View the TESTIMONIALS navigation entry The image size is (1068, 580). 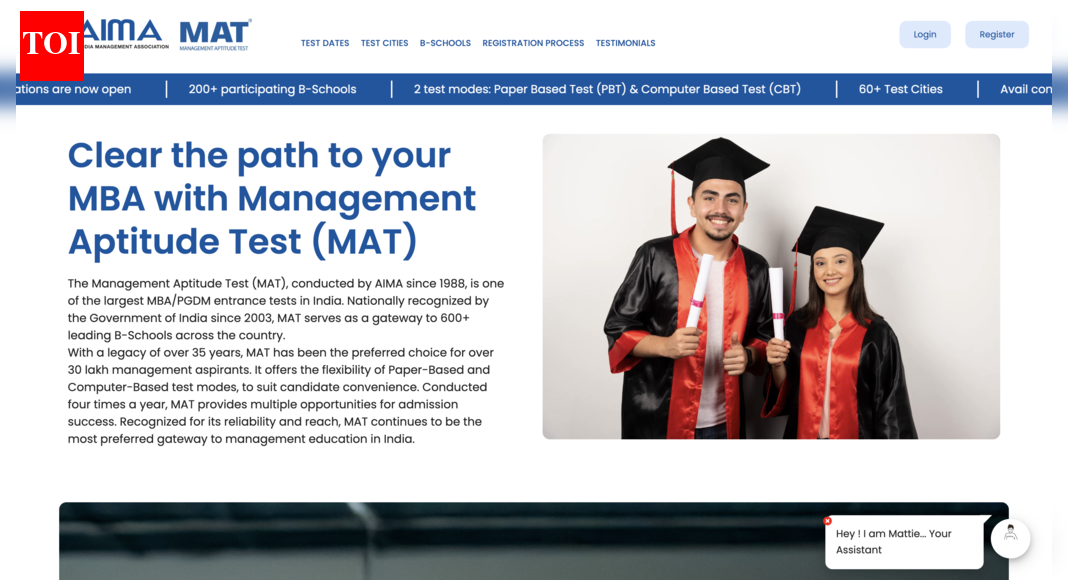coord(625,43)
